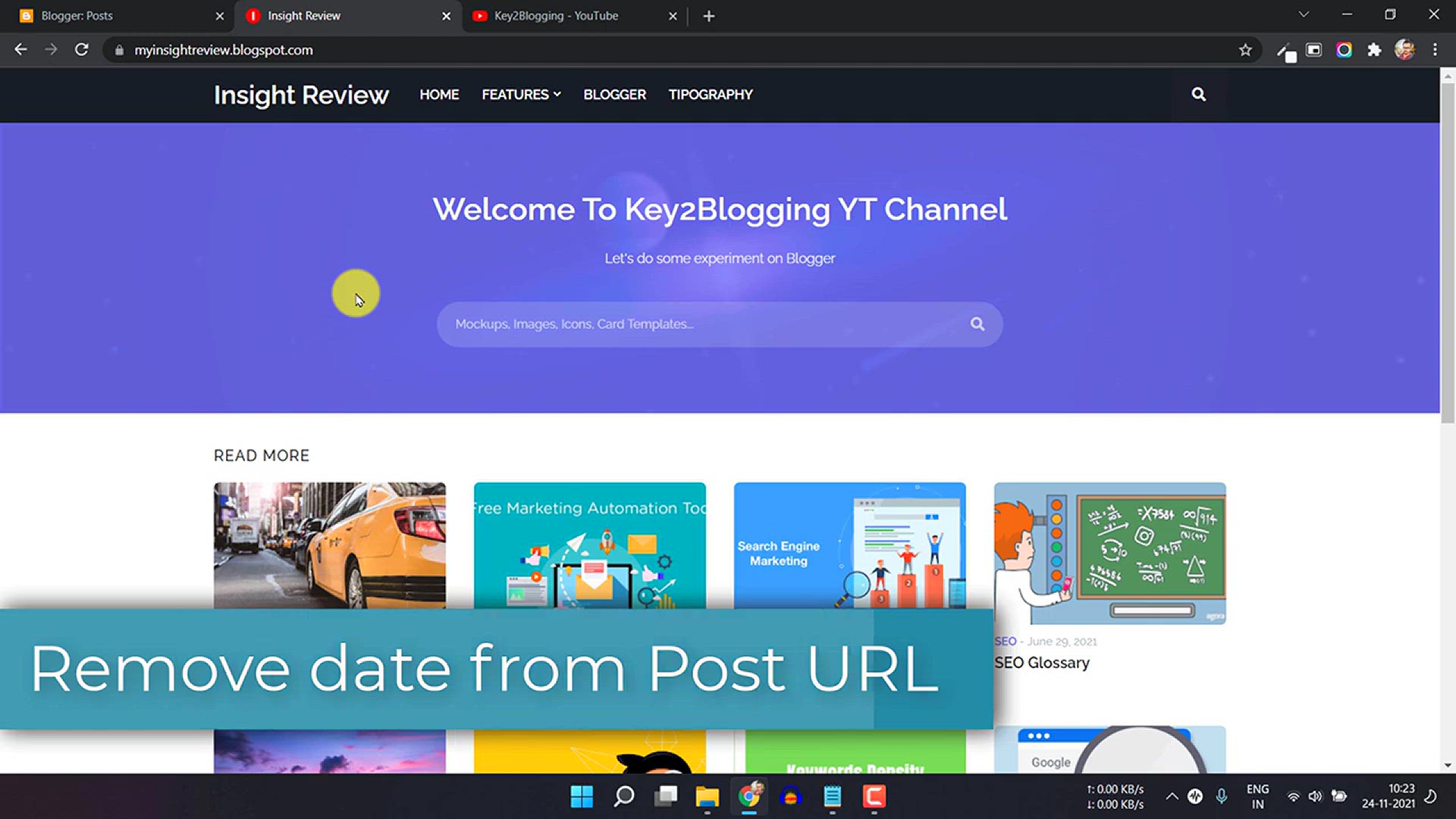The height and width of the screenshot is (819, 1456).
Task: Click the Chrome taskbar icon
Action: [x=749, y=796]
